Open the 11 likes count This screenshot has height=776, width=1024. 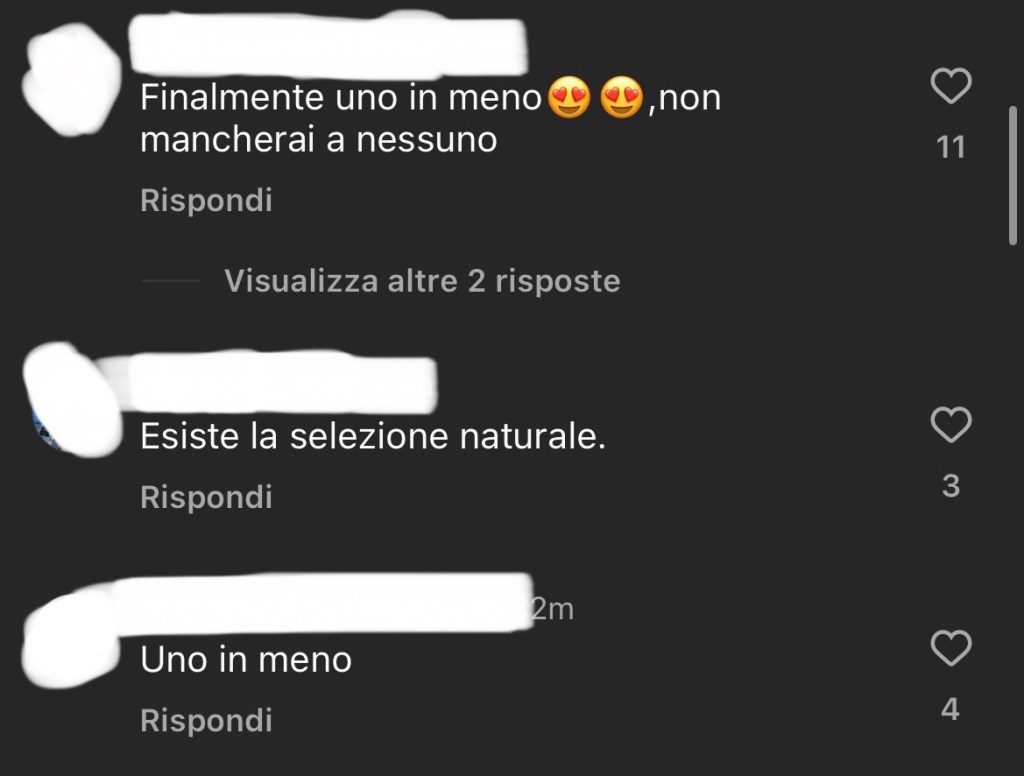(951, 148)
